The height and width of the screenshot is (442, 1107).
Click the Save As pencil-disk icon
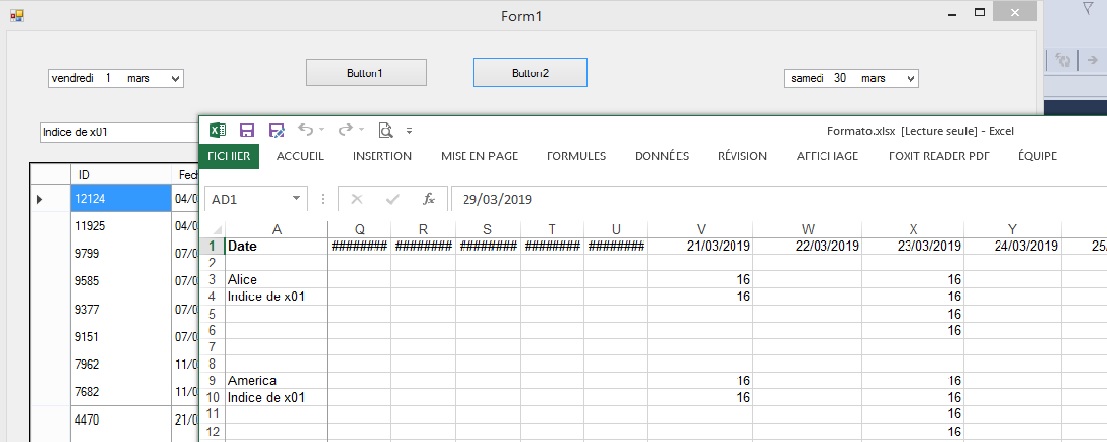(276, 130)
